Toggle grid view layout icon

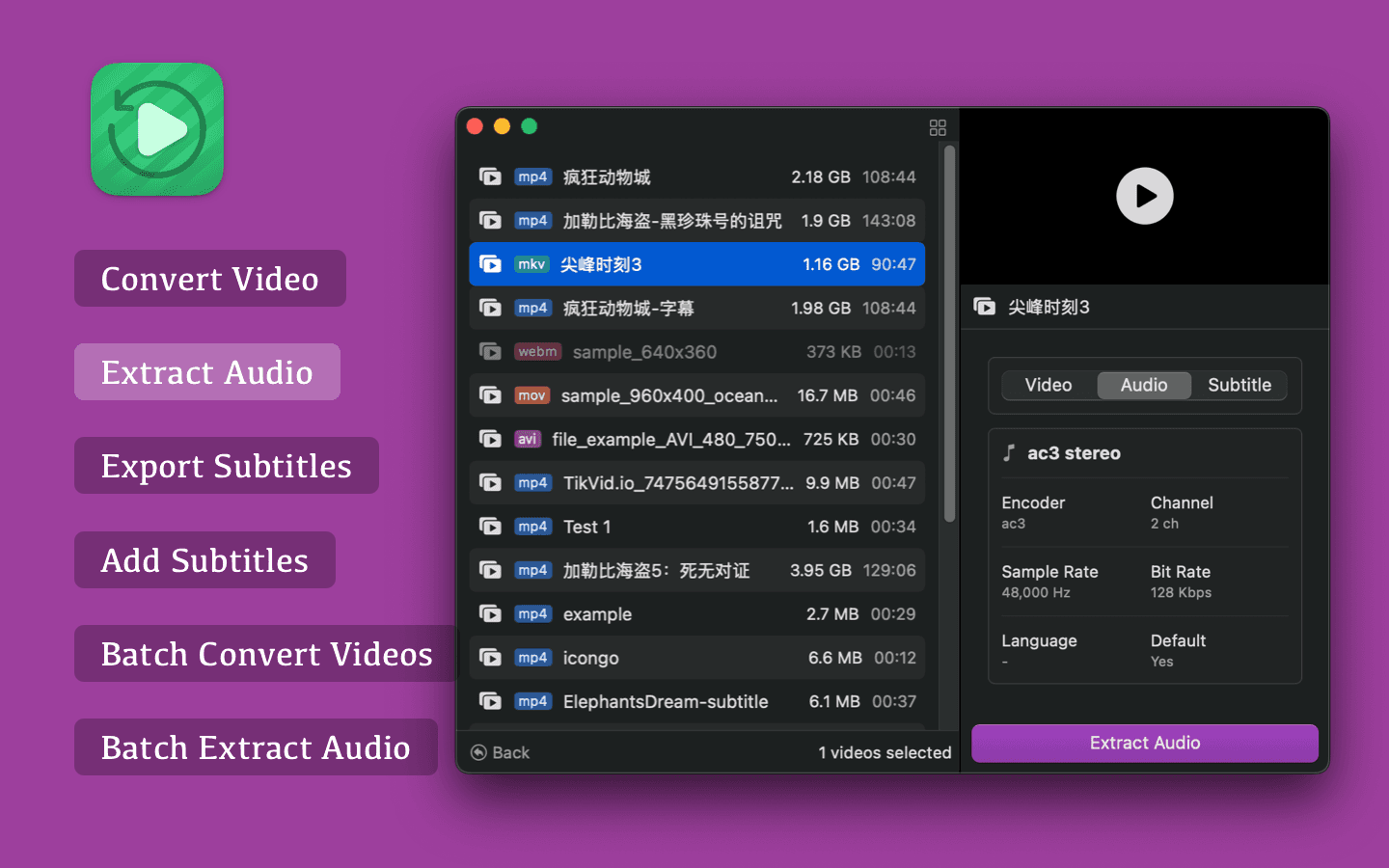click(938, 127)
